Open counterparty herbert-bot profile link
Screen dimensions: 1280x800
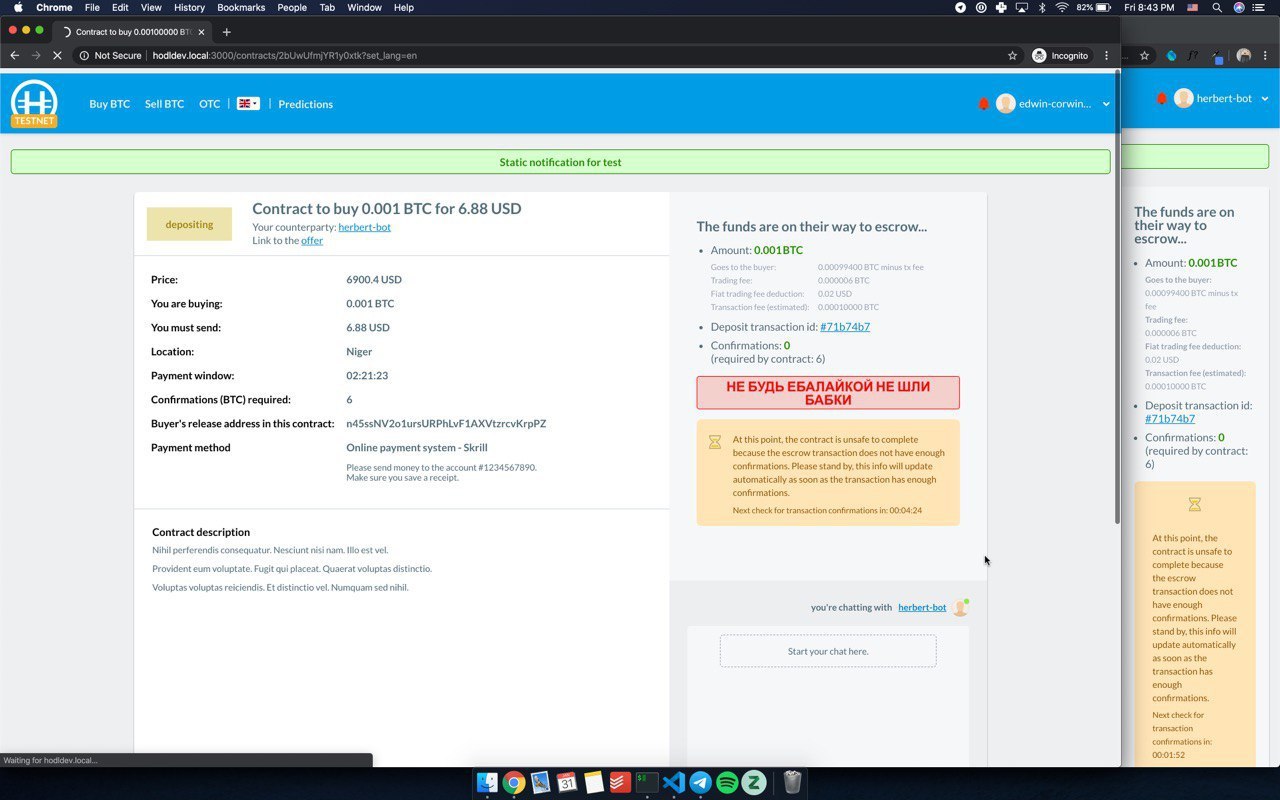364,227
